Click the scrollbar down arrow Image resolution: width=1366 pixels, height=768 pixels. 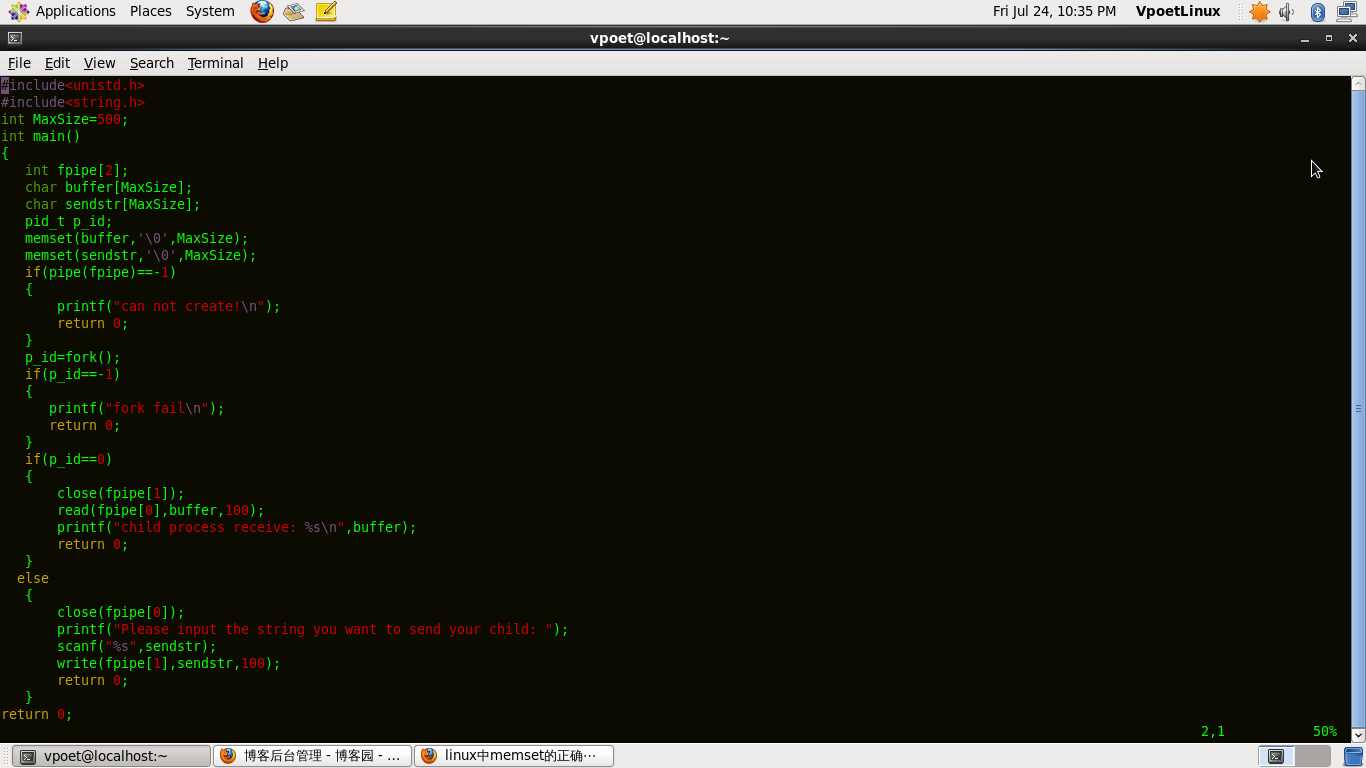(x=1358, y=734)
